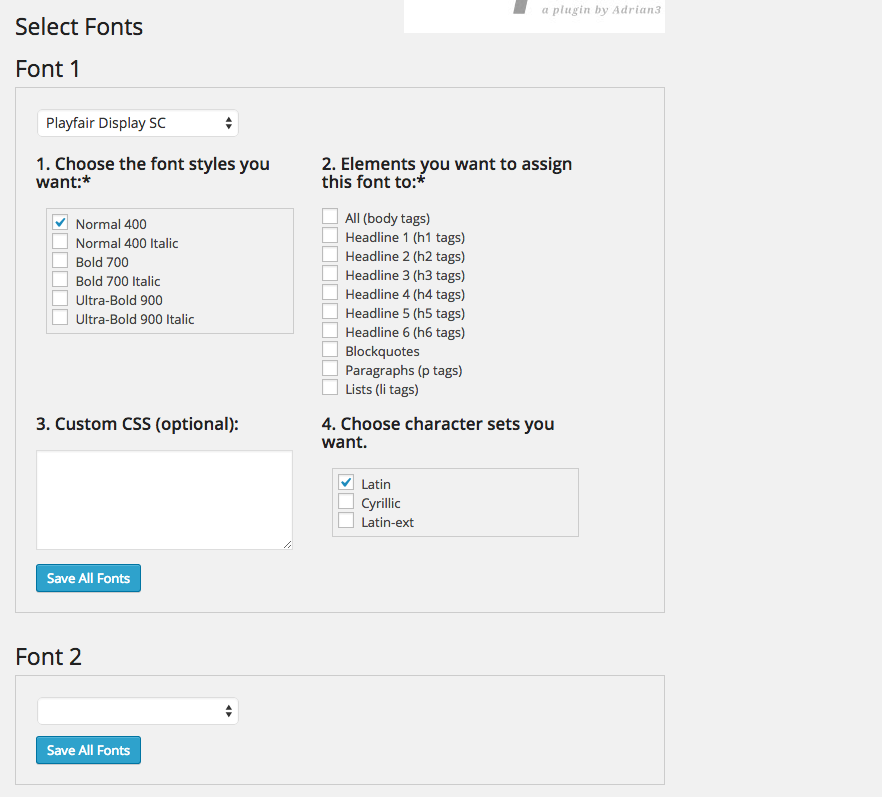Enable Lists (li tags) checkbox
The image size is (882, 797).
click(330, 388)
